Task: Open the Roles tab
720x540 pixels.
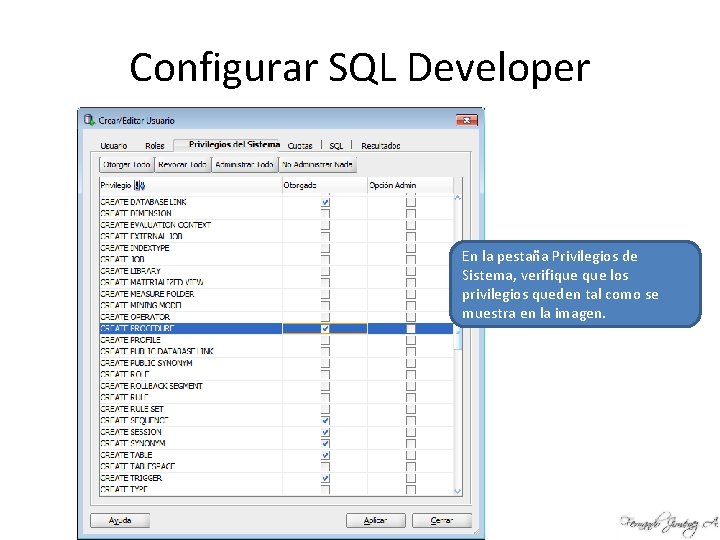Action: click(x=155, y=146)
